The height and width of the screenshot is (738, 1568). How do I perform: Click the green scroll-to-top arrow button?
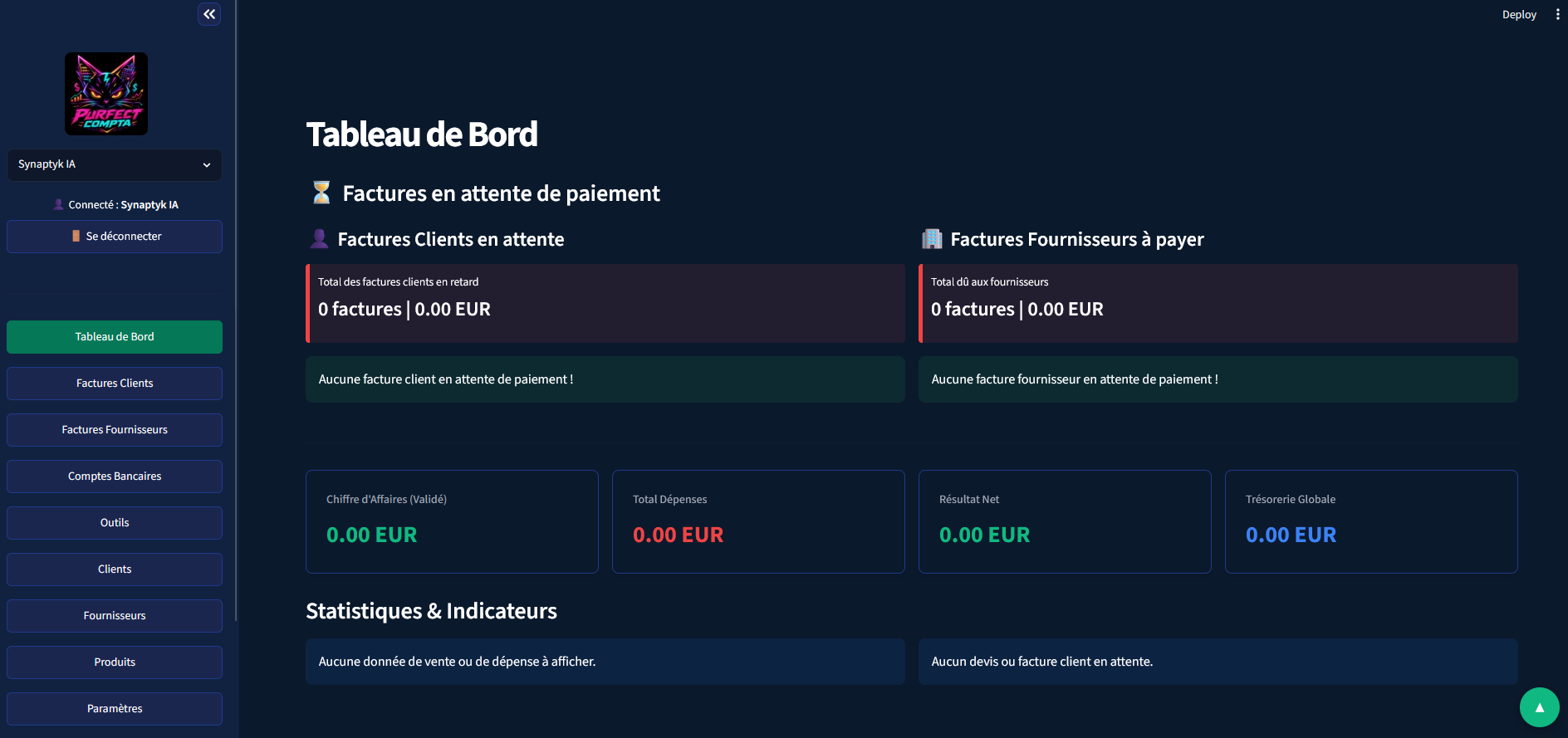(1539, 707)
